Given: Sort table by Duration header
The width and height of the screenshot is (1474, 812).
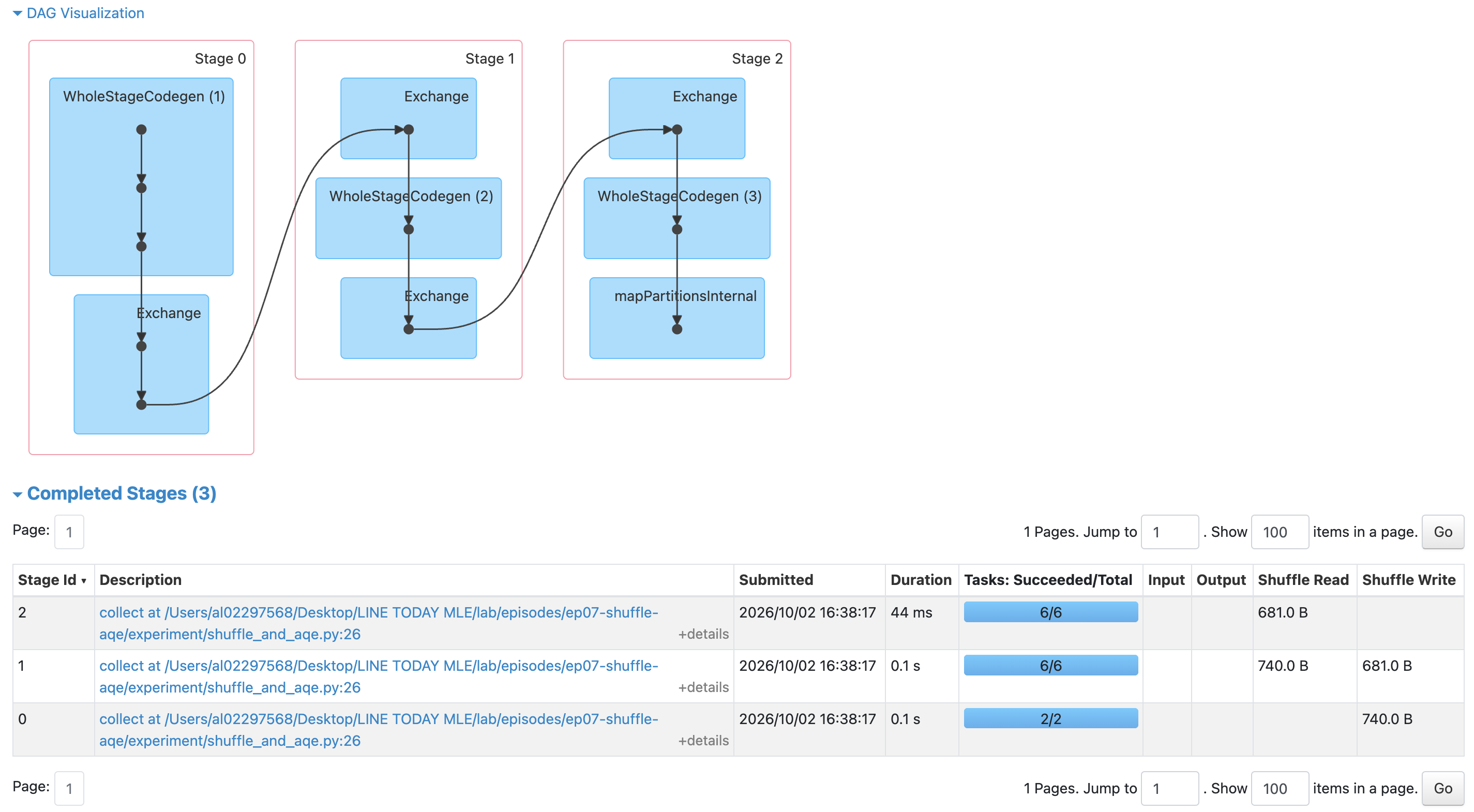Looking at the screenshot, I should pos(921,580).
